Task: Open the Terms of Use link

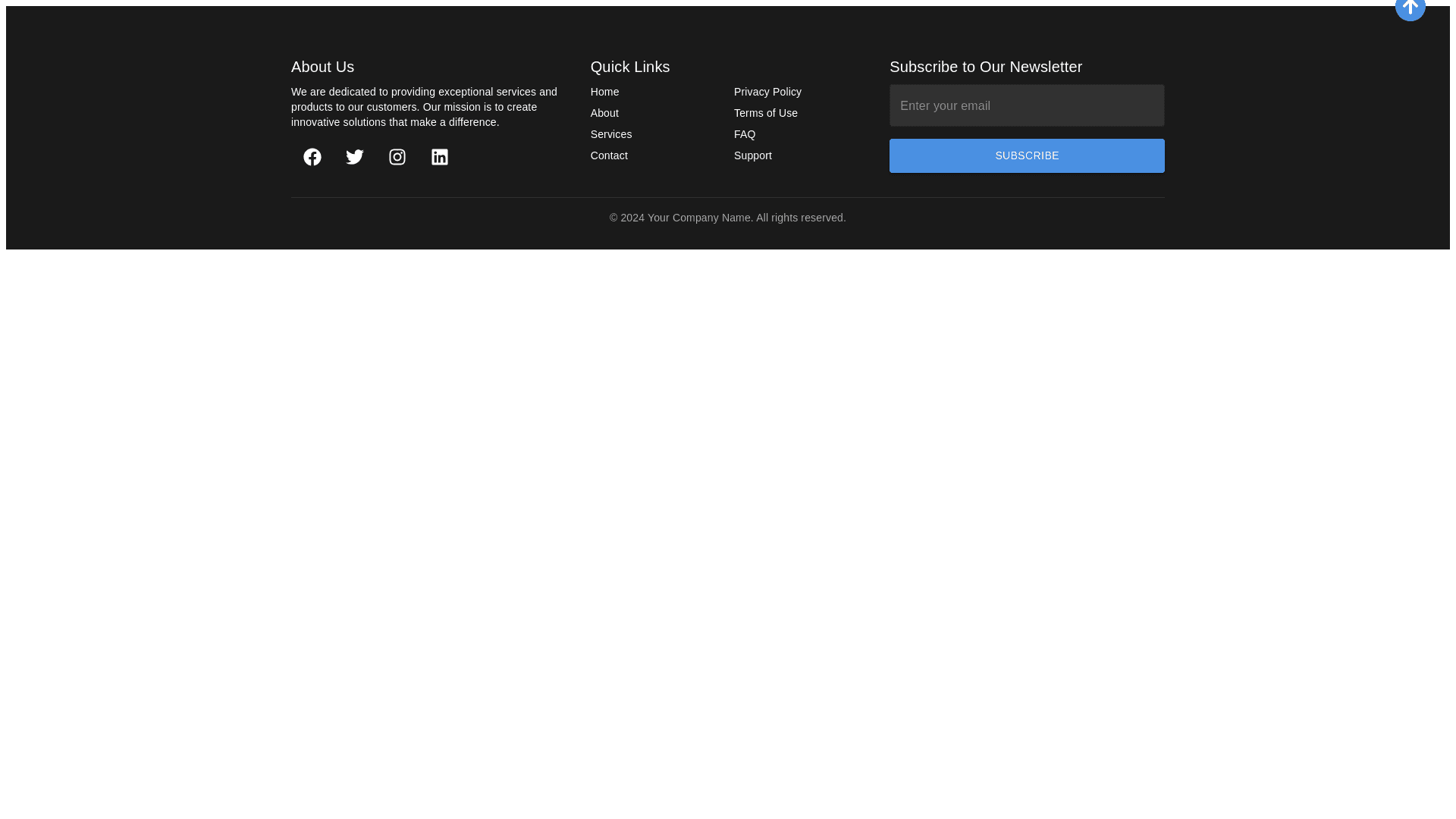Action: (x=765, y=113)
